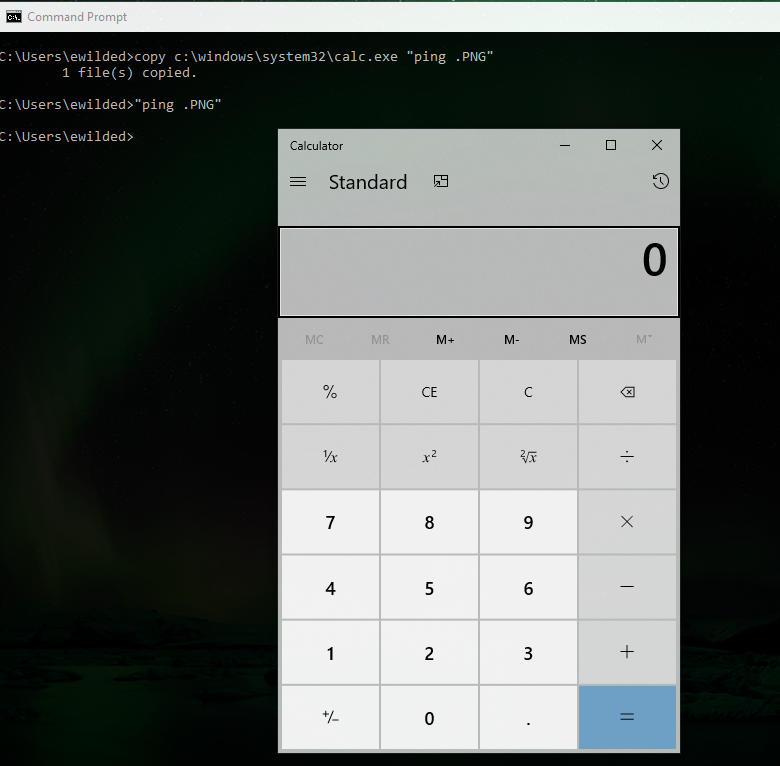Click the square root button
The height and width of the screenshot is (766, 780).
(x=528, y=457)
